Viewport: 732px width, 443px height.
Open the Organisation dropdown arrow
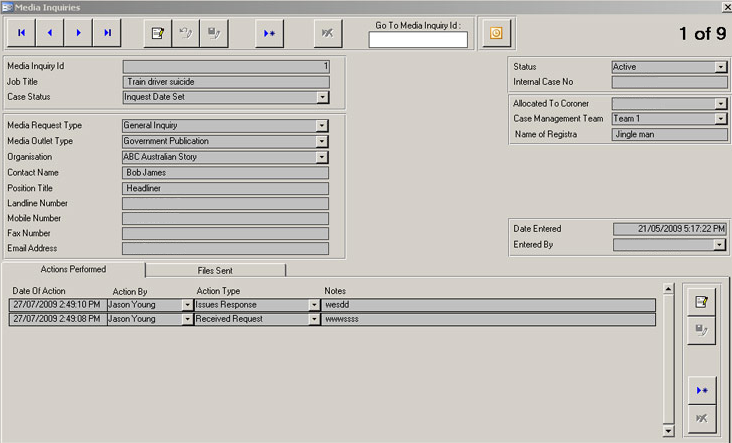[x=322, y=157]
